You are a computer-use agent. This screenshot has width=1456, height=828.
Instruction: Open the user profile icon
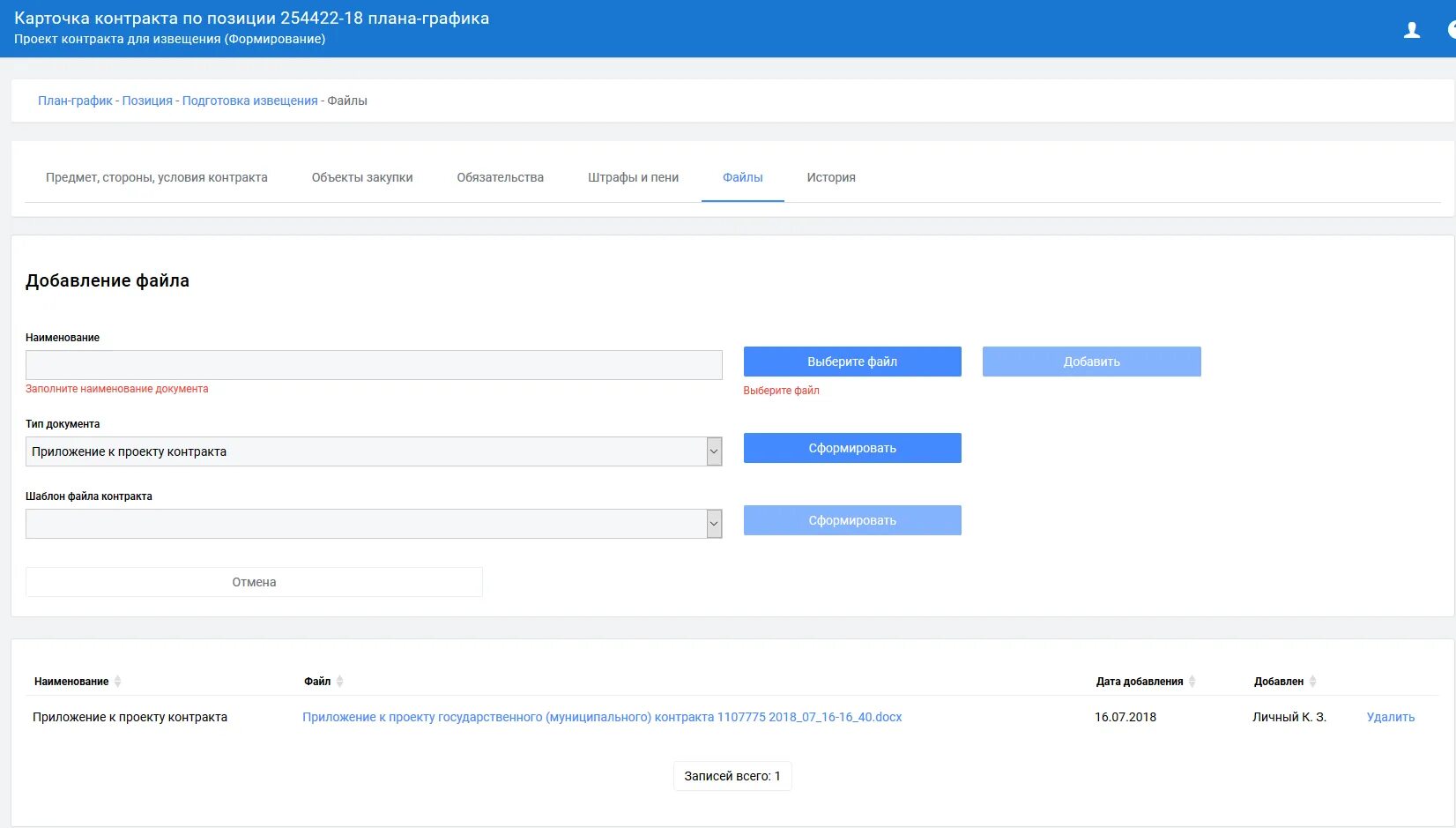pos(1412,30)
